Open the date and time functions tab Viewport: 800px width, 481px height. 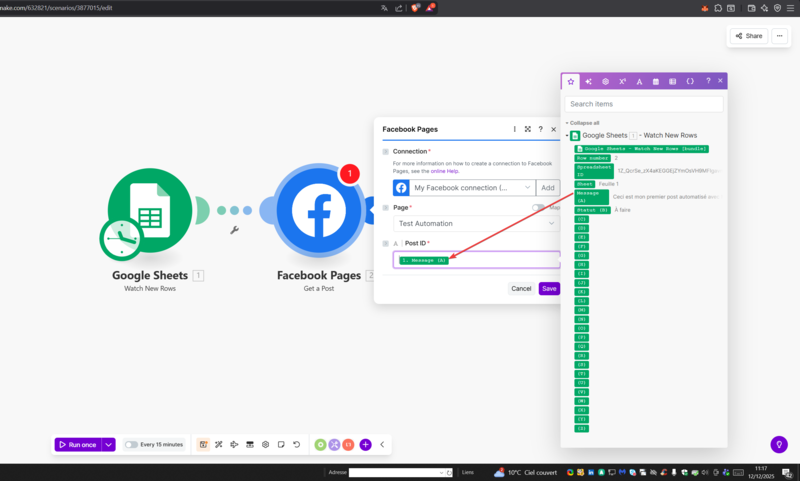click(656, 81)
